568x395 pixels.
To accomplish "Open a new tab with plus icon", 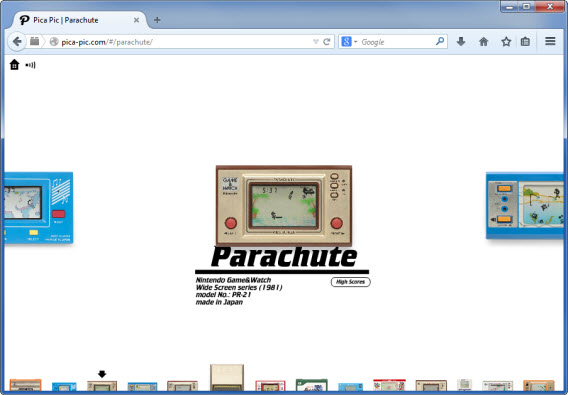I will point(157,20).
